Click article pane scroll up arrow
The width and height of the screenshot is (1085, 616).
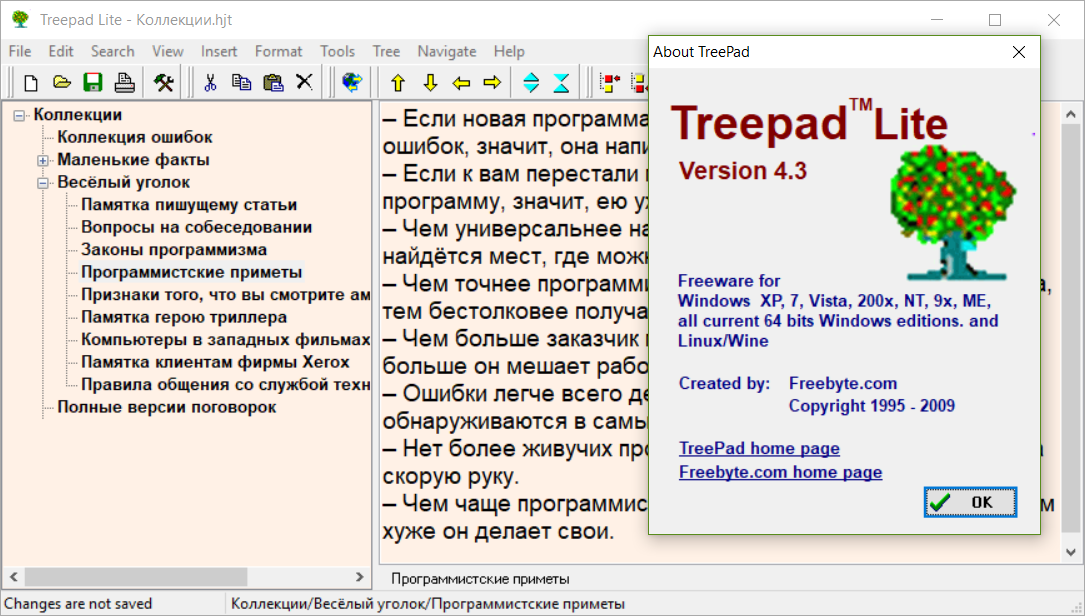point(1070,114)
